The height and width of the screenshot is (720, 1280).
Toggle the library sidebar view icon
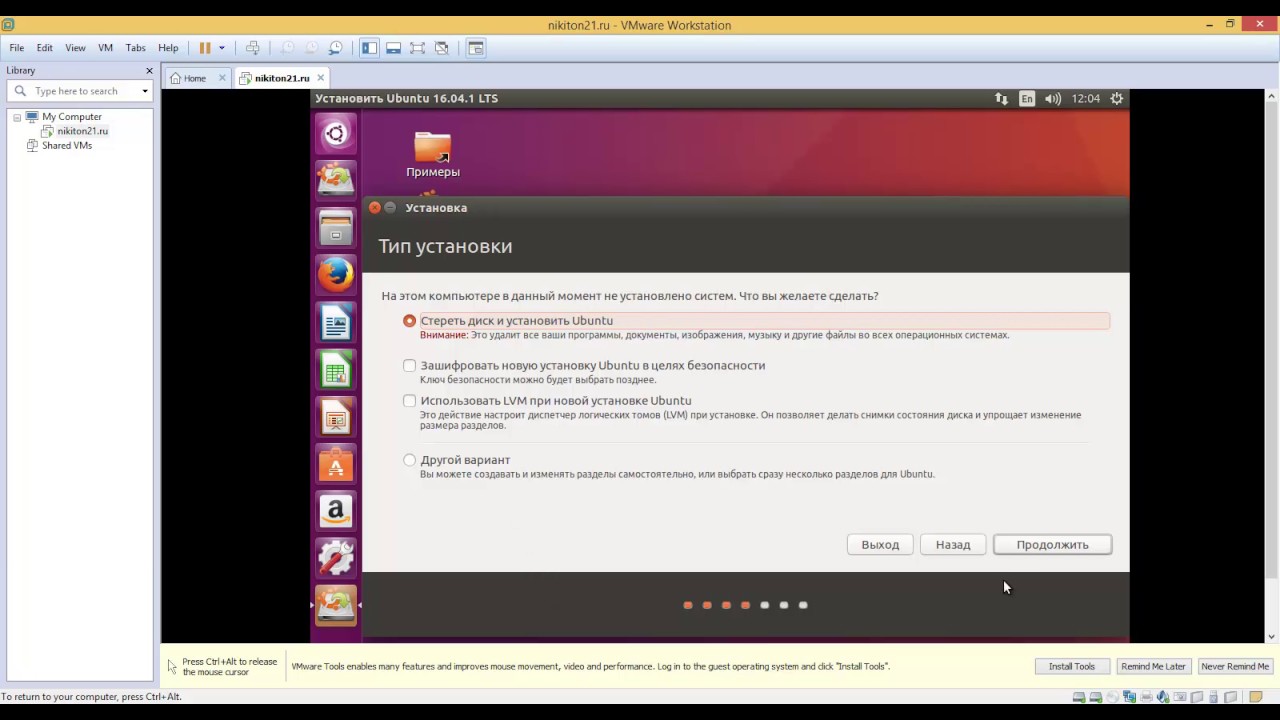pyautogui.click(x=369, y=48)
